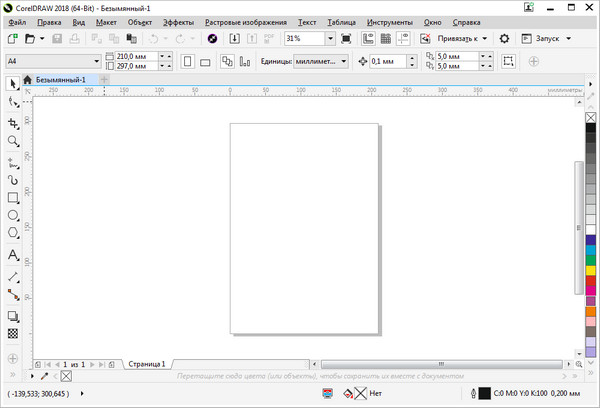600x408 pixels.
Task: Open the Options gear icon
Action: click(504, 39)
